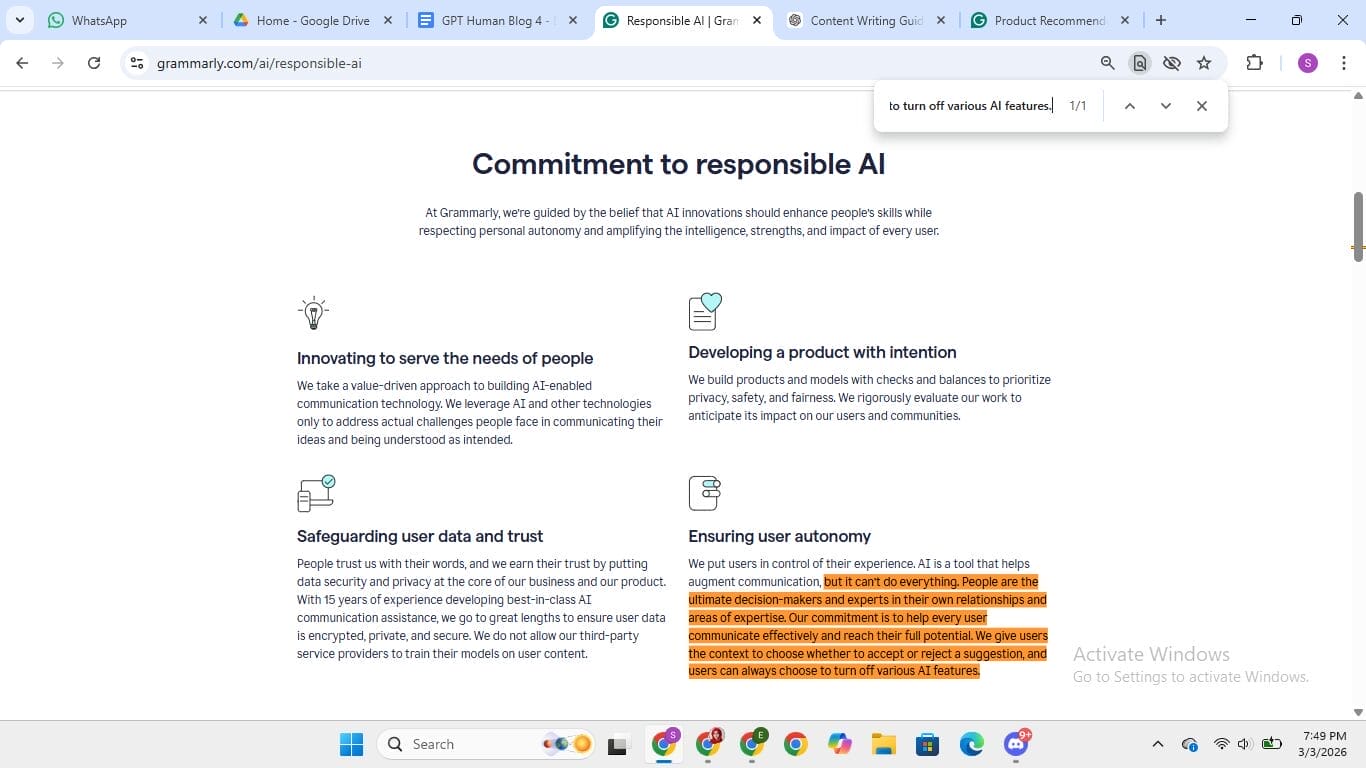Open Microsoft Store from taskbar
Screen dimensions: 1366x768
(927, 744)
